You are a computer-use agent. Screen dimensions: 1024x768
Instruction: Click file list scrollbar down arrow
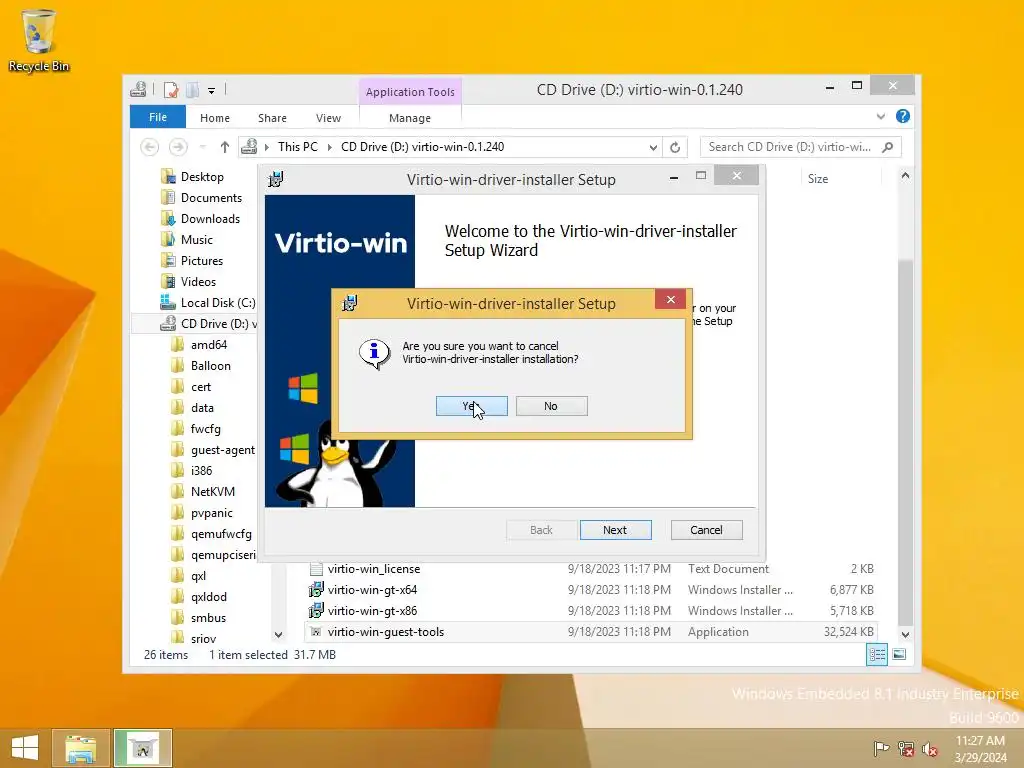905,634
